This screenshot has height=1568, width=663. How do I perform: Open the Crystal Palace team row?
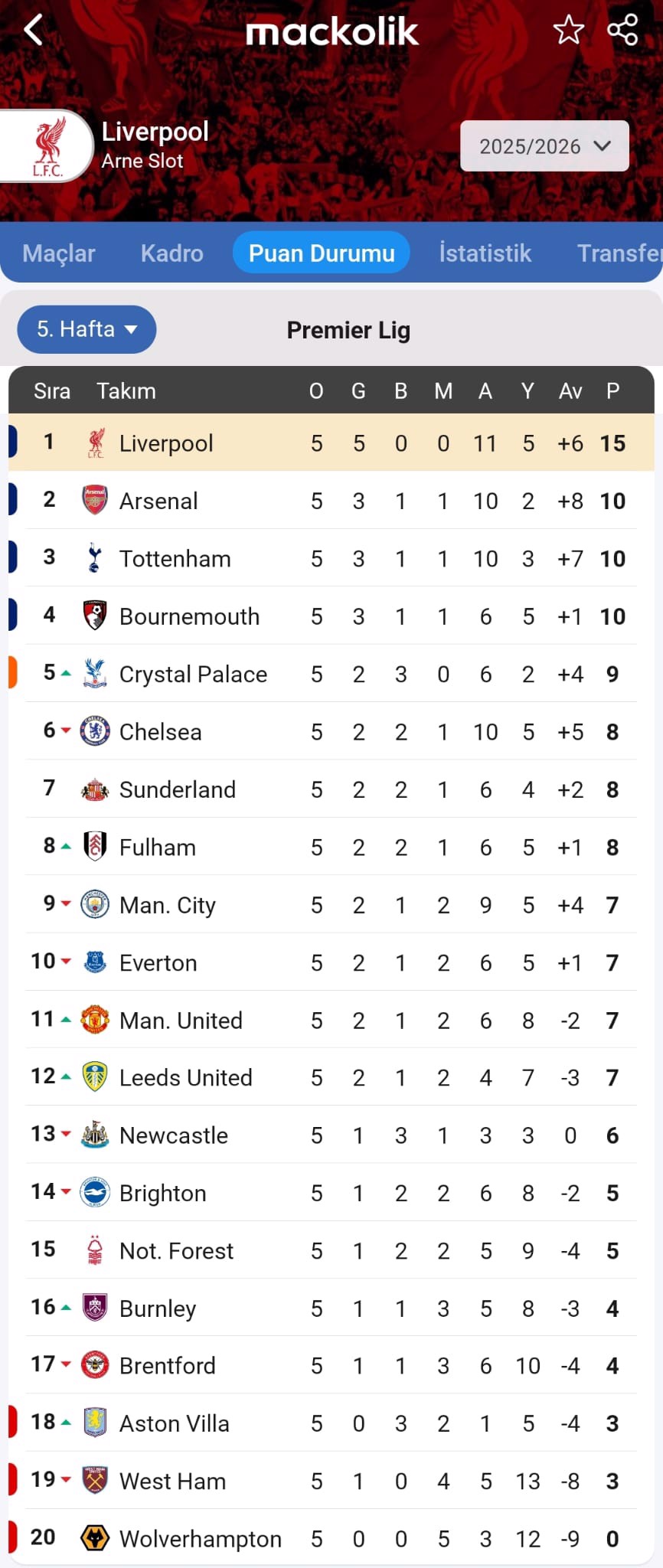point(331,674)
